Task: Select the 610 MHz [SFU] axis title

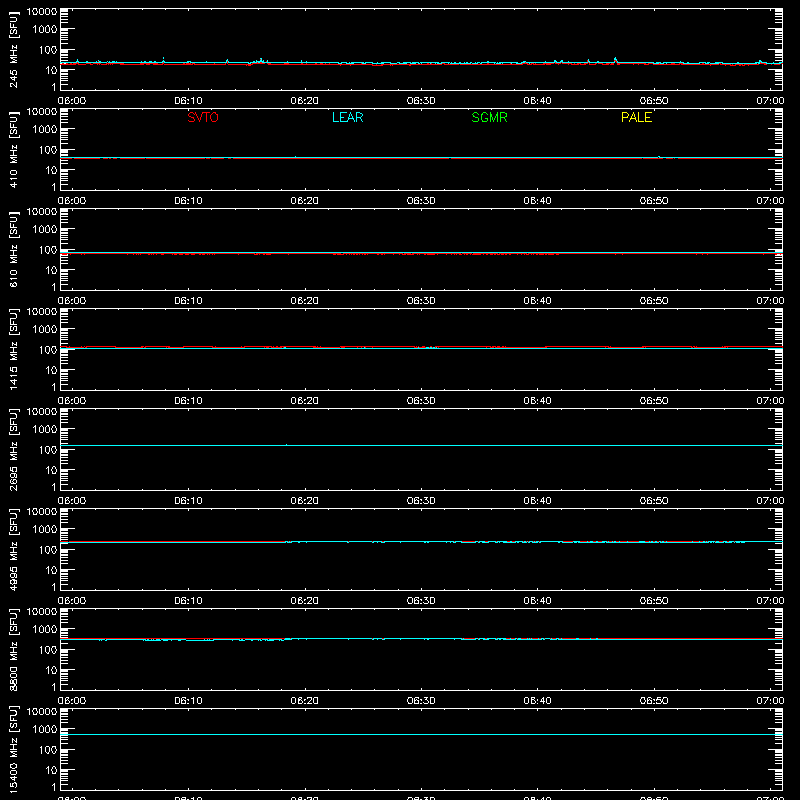Action: click(13, 250)
